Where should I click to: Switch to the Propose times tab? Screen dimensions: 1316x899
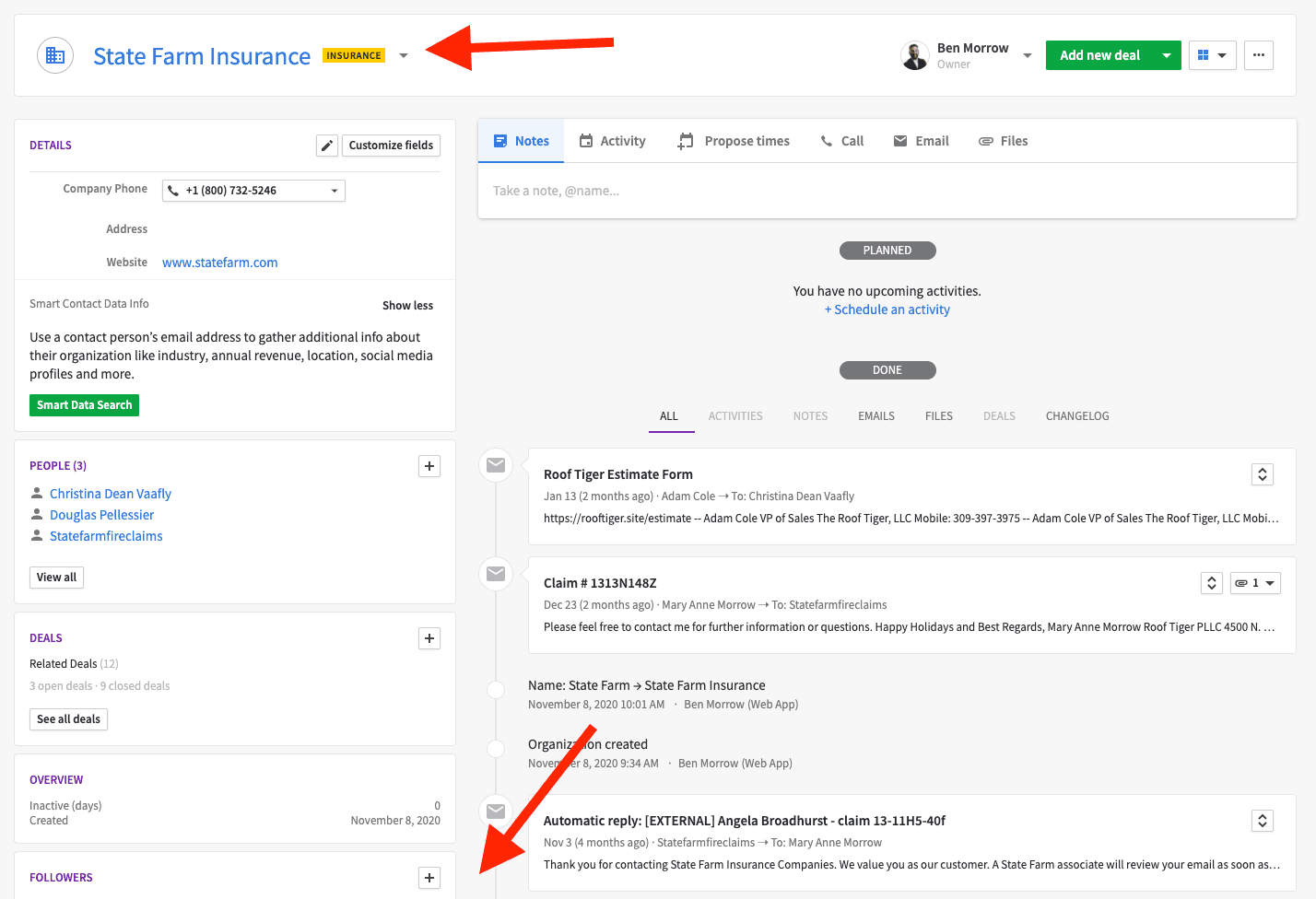tap(734, 141)
